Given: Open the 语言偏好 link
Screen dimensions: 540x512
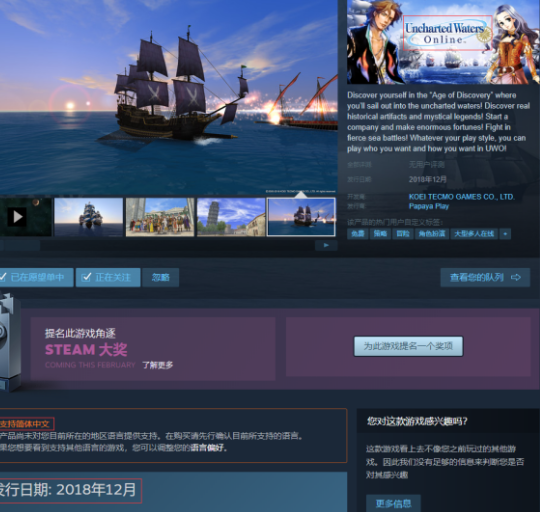Looking at the screenshot, I should tap(207, 448).
